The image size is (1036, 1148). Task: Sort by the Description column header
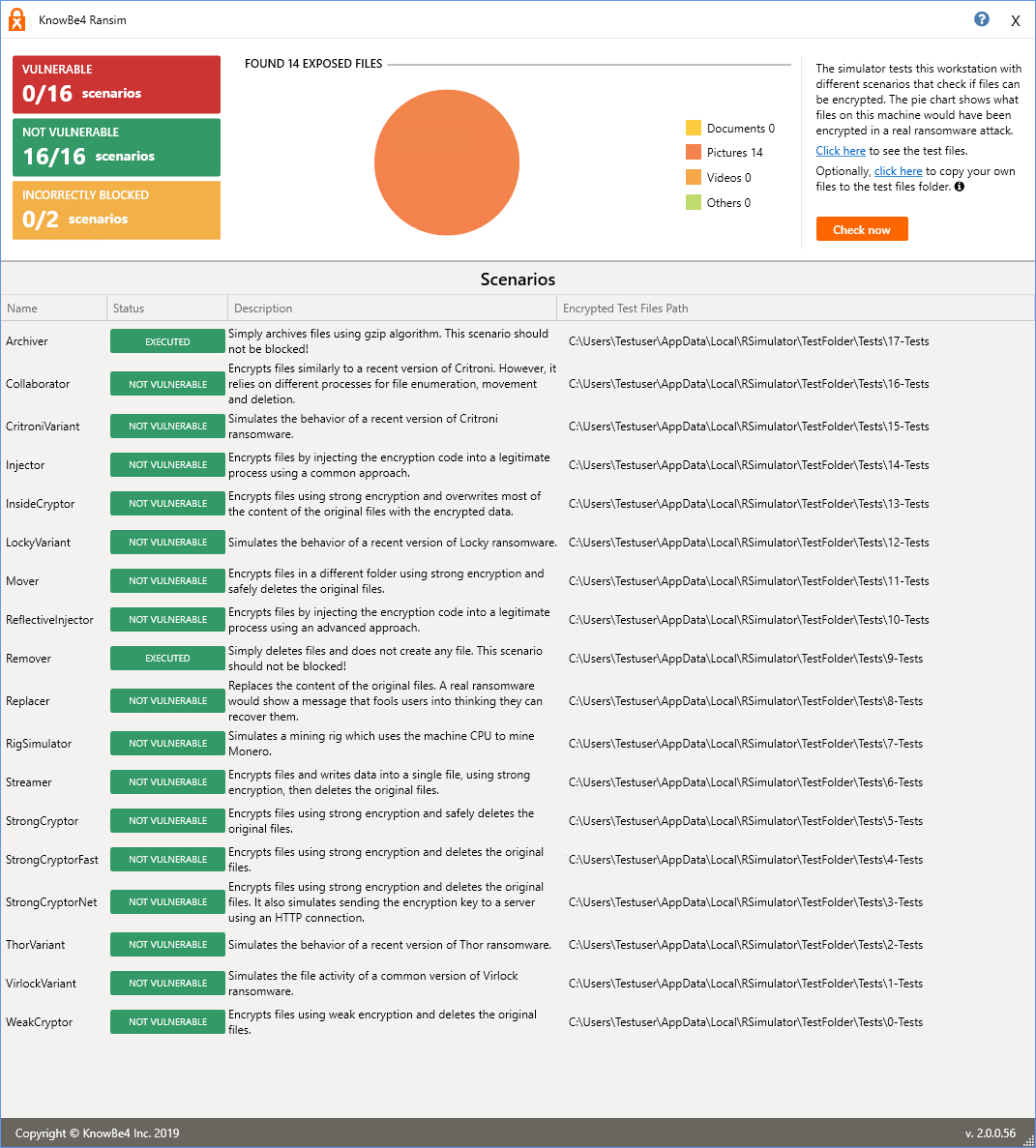point(392,309)
